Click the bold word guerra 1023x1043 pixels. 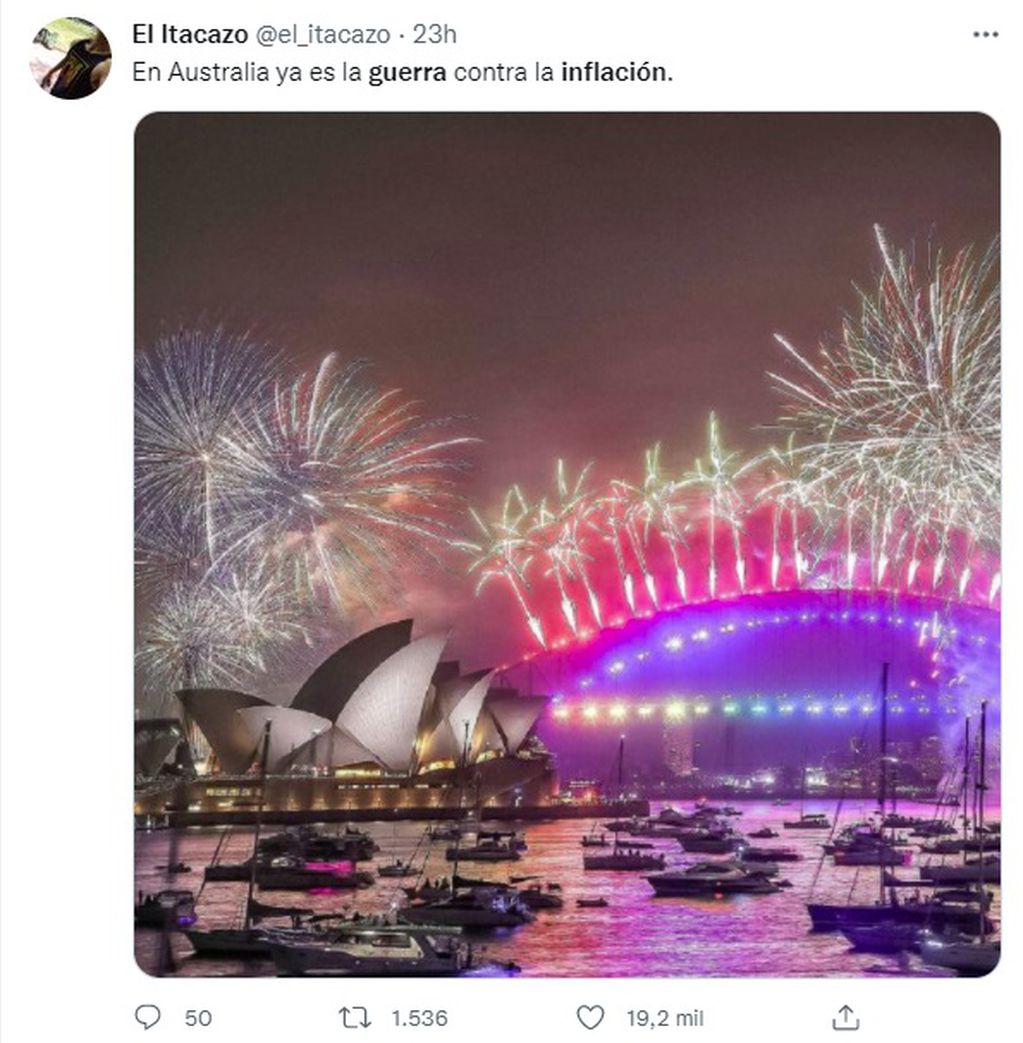point(407,72)
